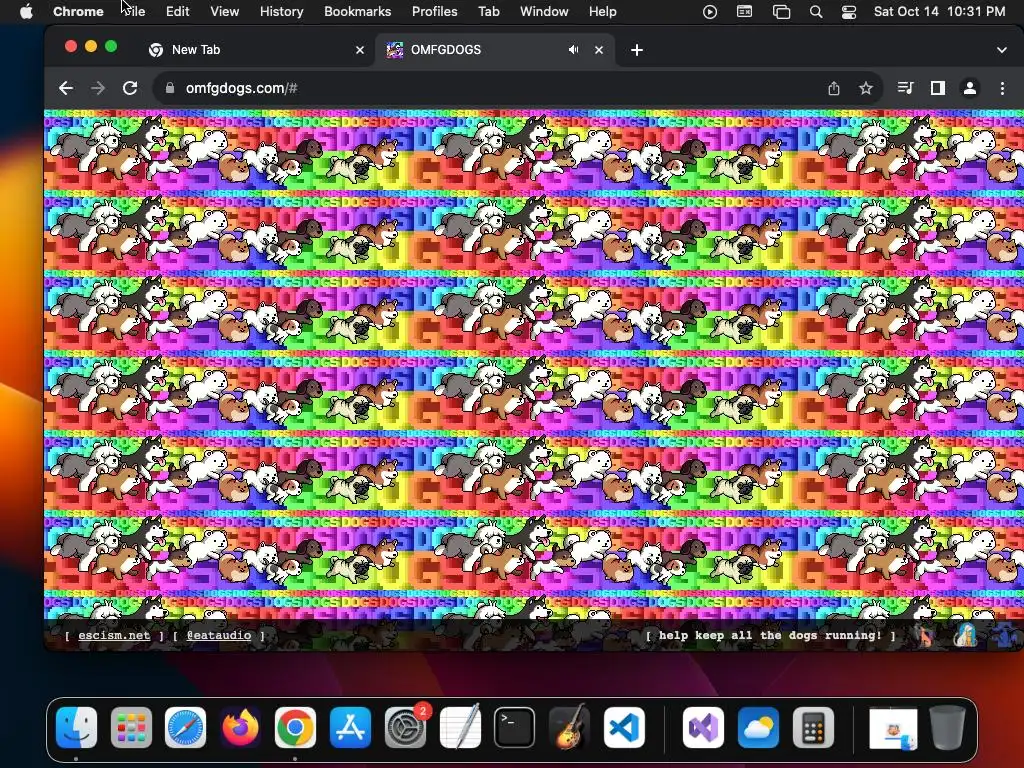Close the New Tab tab
Image resolution: width=1024 pixels, height=768 pixels.
pos(360,50)
